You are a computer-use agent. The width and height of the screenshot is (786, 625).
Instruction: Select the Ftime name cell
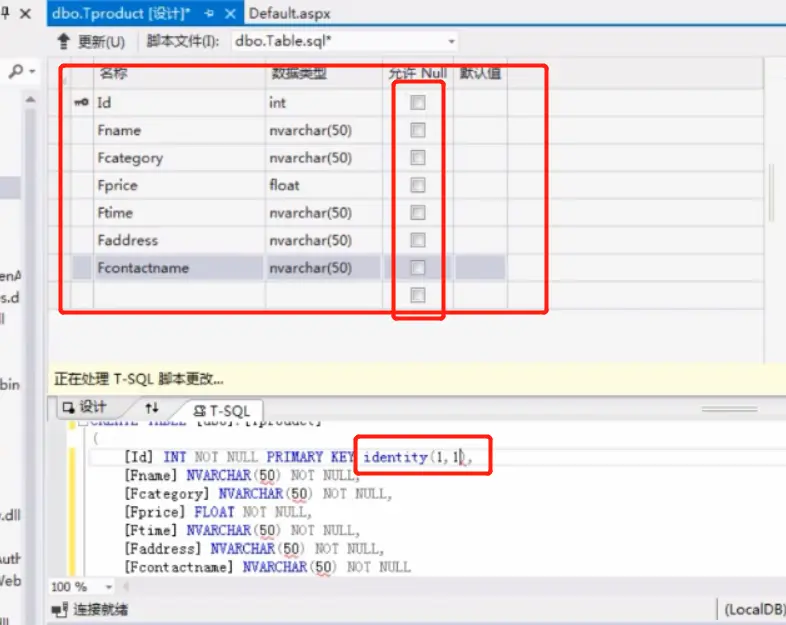[179, 213]
